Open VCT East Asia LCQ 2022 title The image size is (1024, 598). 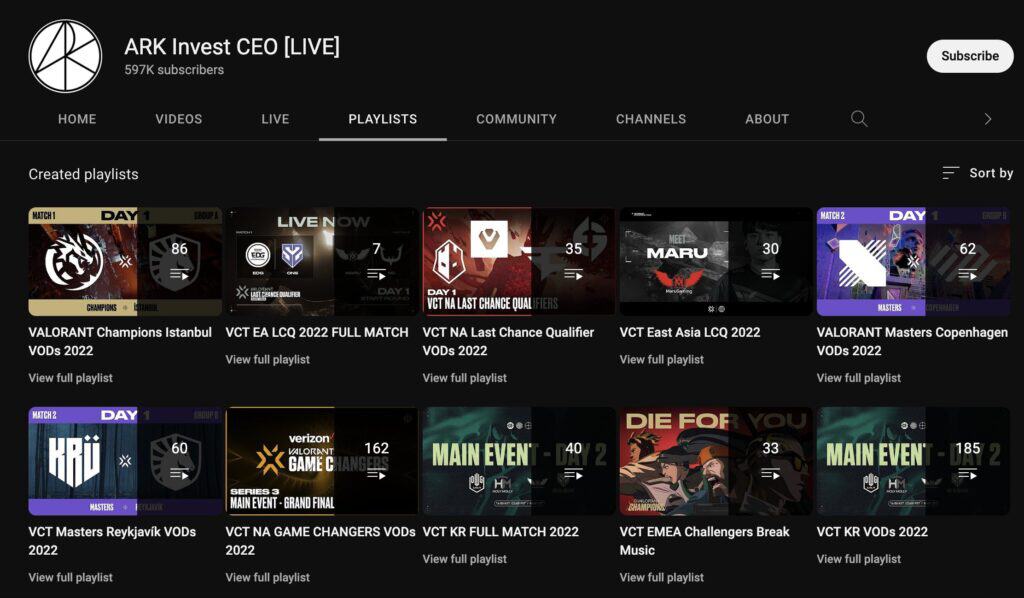click(690, 332)
